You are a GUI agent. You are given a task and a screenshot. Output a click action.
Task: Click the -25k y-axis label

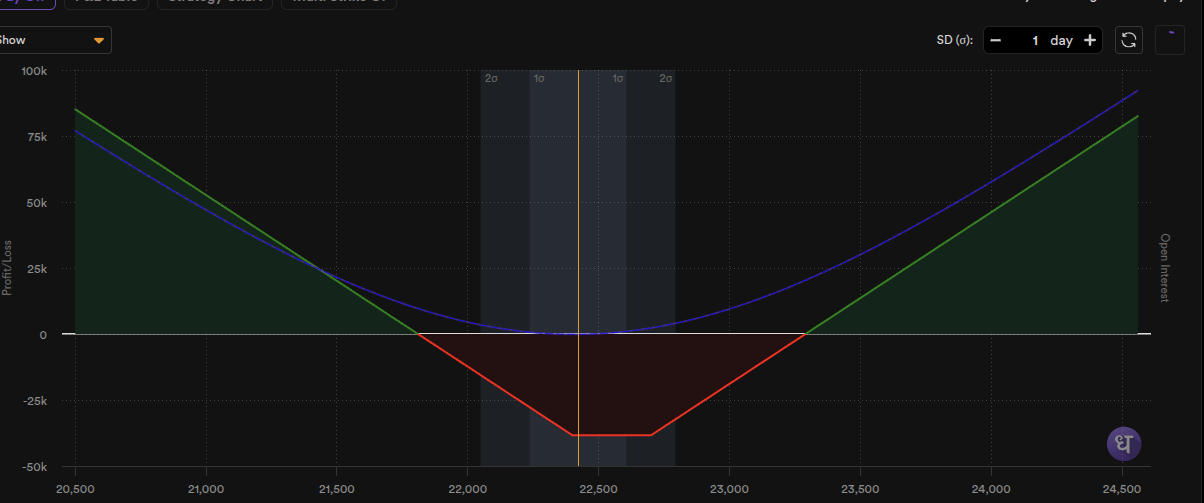point(35,401)
